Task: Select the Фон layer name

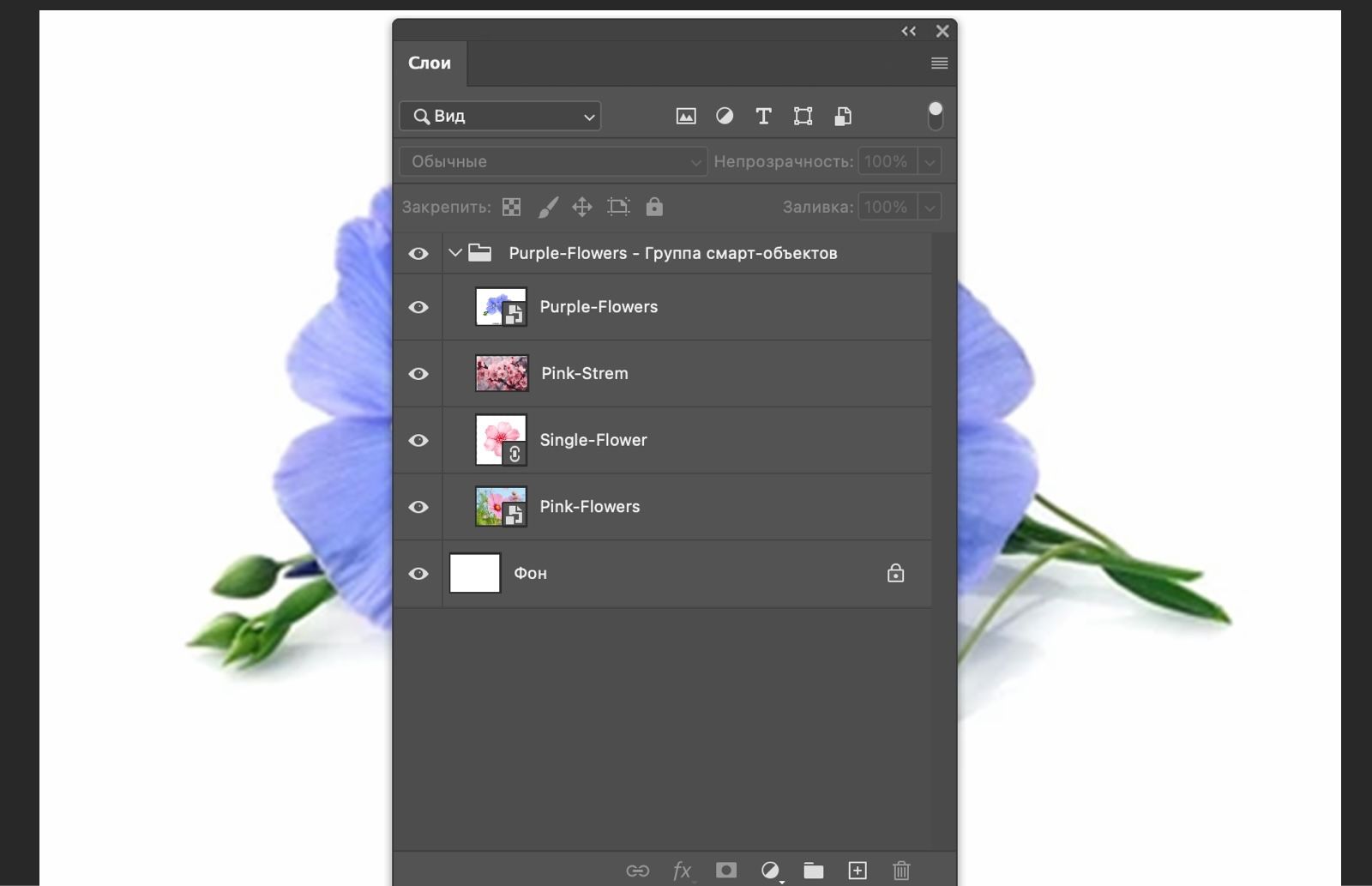Action: coord(530,573)
